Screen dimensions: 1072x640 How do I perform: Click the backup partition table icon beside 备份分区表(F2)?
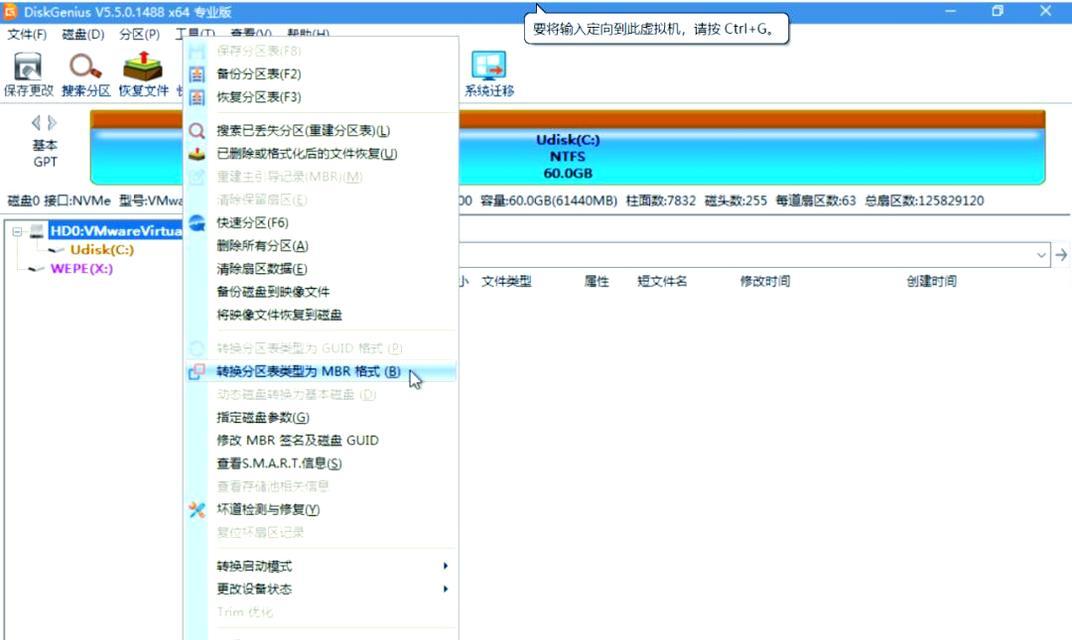(x=197, y=74)
